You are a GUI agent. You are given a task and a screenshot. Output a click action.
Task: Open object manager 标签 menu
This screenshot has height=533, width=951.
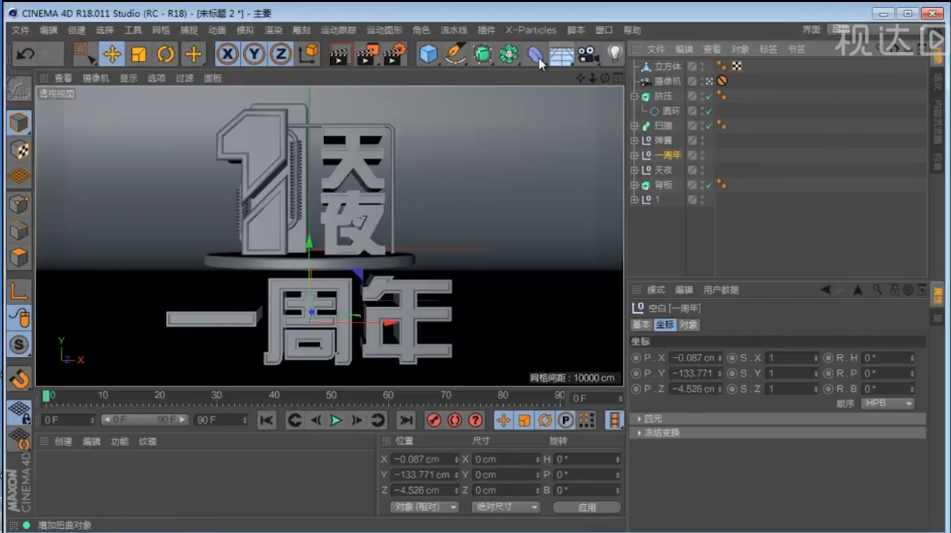pos(768,49)
